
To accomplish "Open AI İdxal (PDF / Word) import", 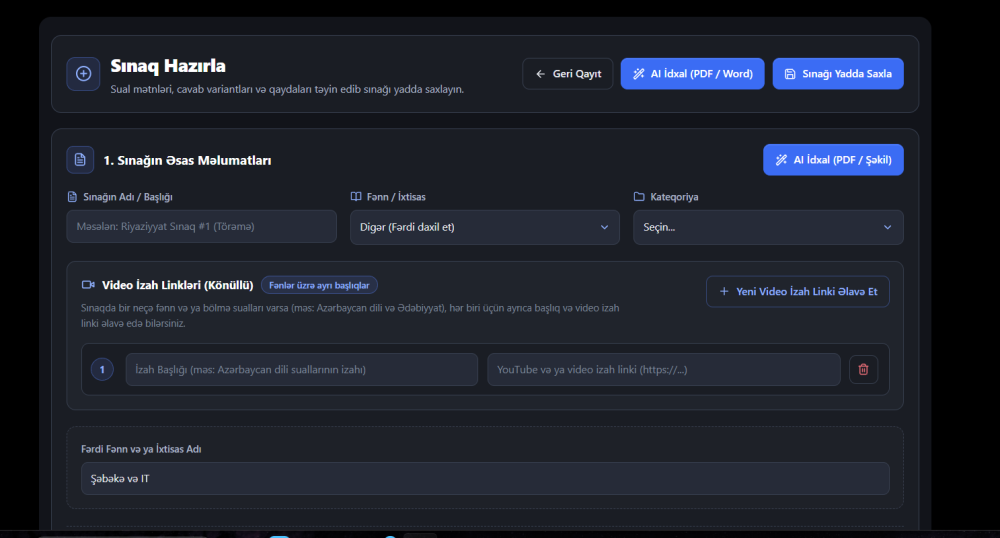I will [693, 74].
